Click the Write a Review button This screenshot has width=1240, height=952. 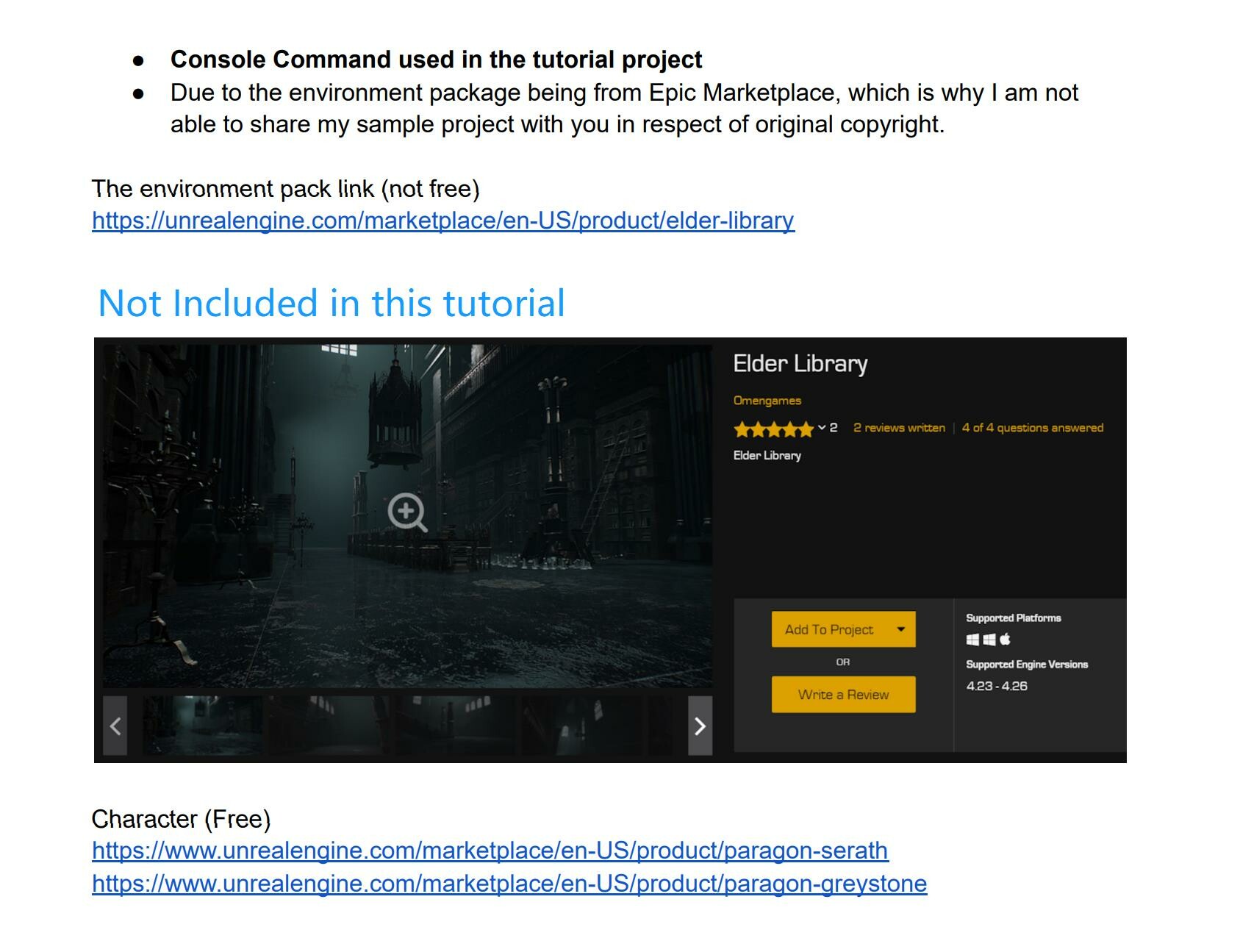point(843,695)
